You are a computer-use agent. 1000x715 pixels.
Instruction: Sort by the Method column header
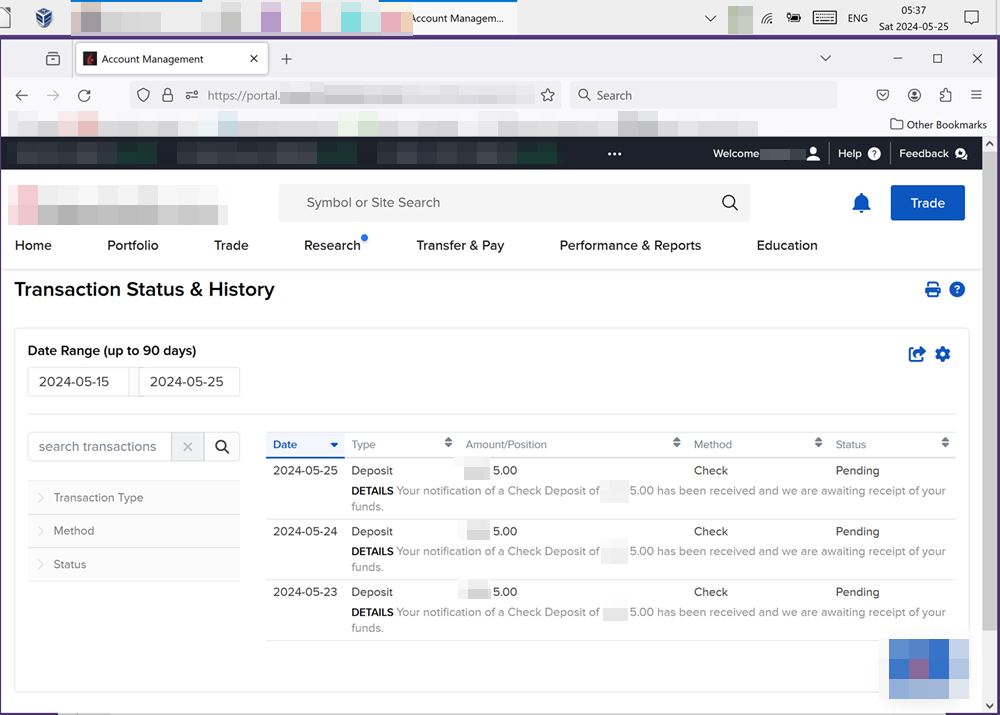tap(758, 445)
